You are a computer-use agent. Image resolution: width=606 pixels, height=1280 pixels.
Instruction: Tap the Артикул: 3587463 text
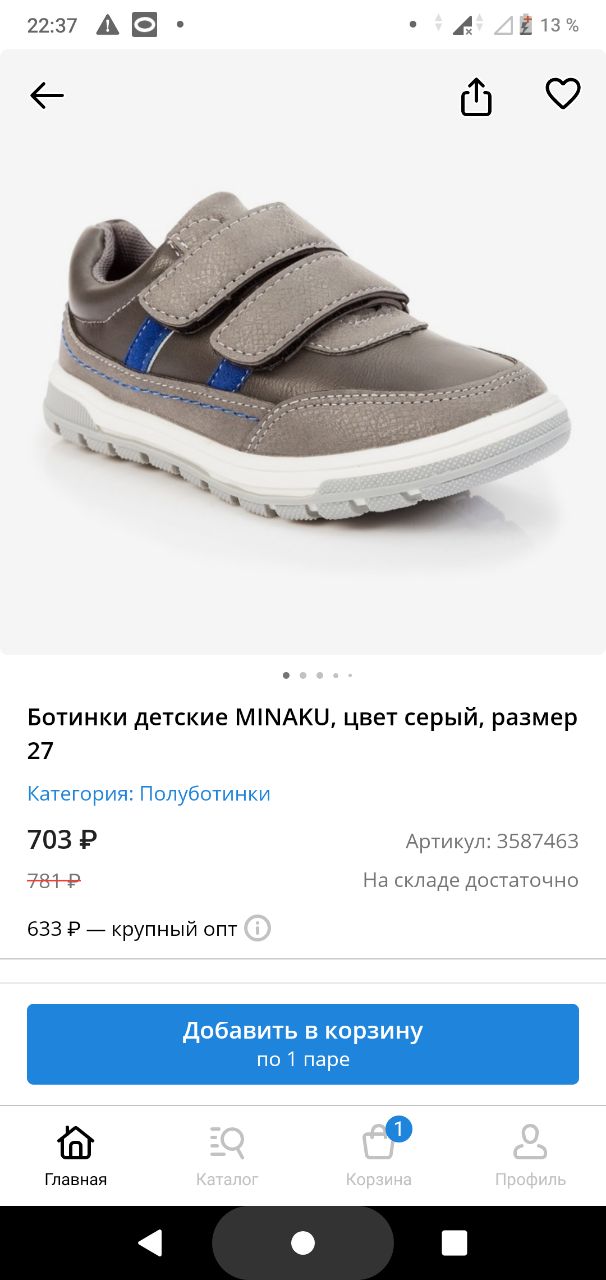point(492,841)
